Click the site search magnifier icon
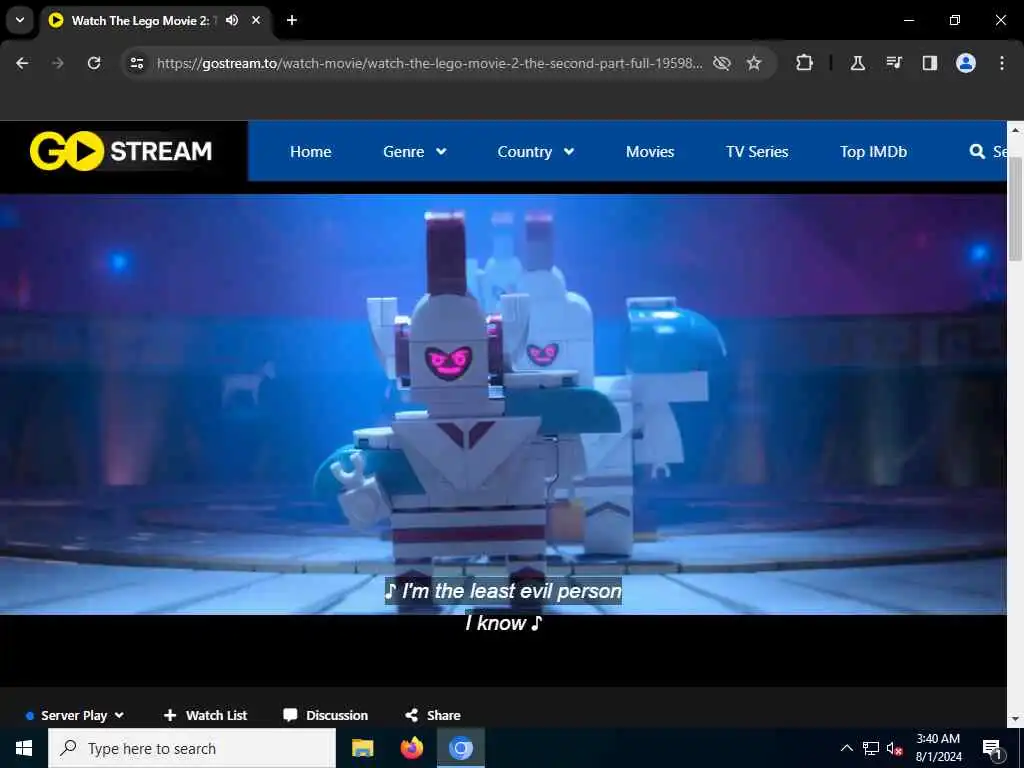This screenshot has height=768, width=1024. (x=977, y=152)
